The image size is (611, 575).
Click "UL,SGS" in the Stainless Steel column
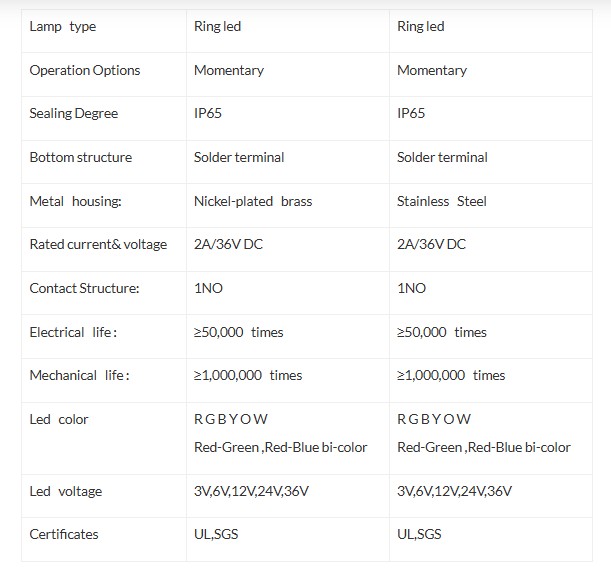tap(419, 534)
